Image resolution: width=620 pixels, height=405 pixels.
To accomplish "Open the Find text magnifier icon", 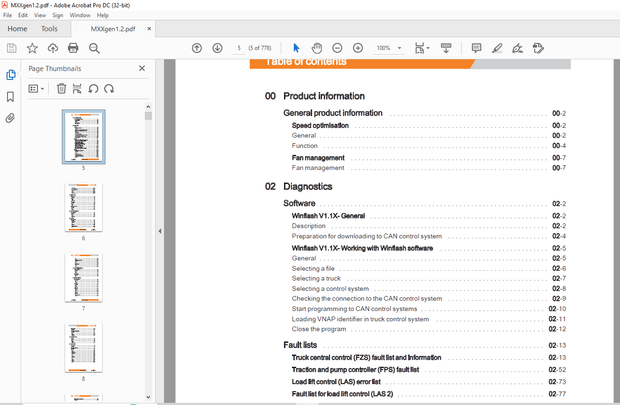I will [x=93, y=48].
